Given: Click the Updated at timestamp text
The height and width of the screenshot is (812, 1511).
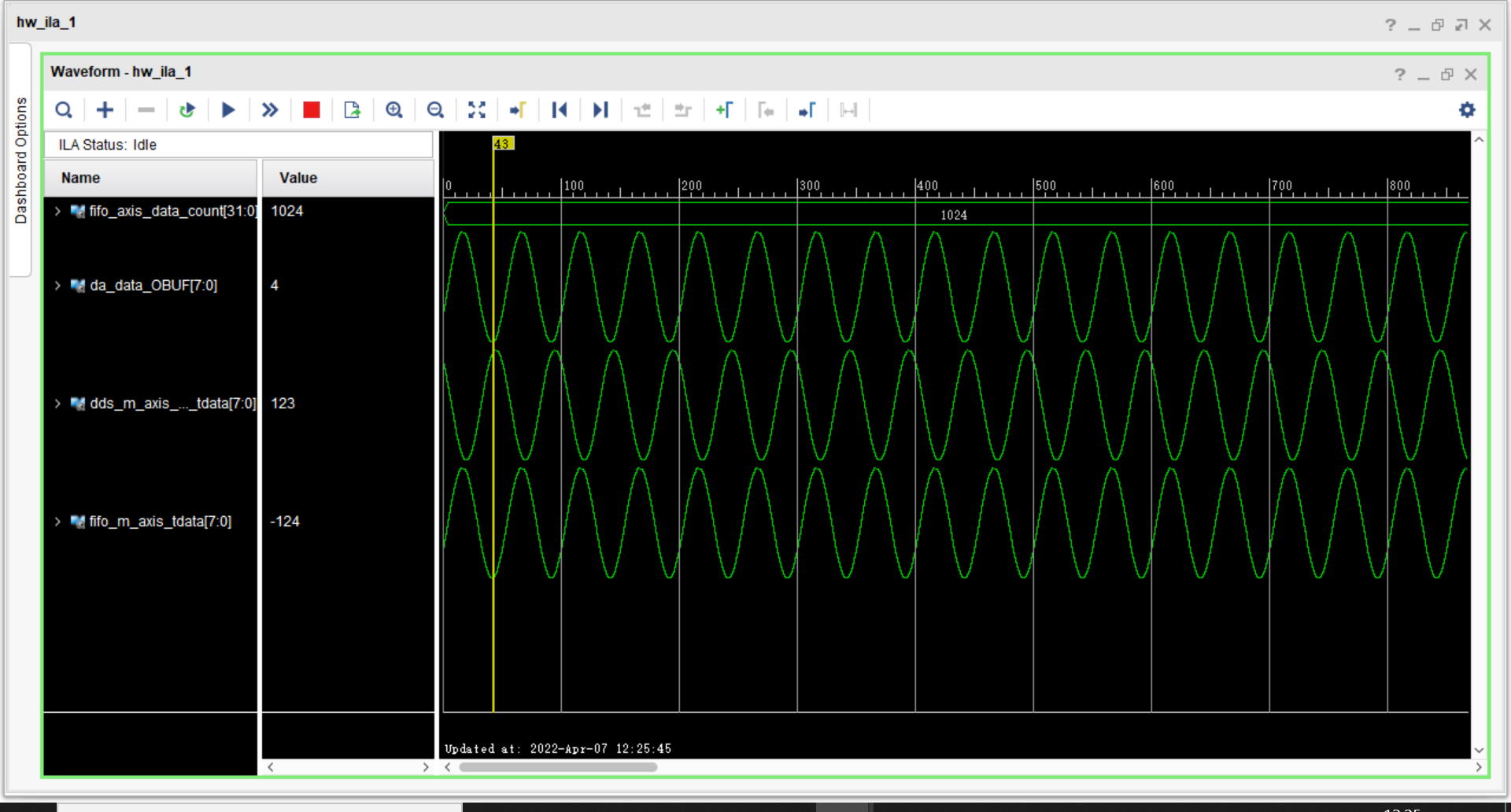Looking at the screenshot, I should 558,749.
